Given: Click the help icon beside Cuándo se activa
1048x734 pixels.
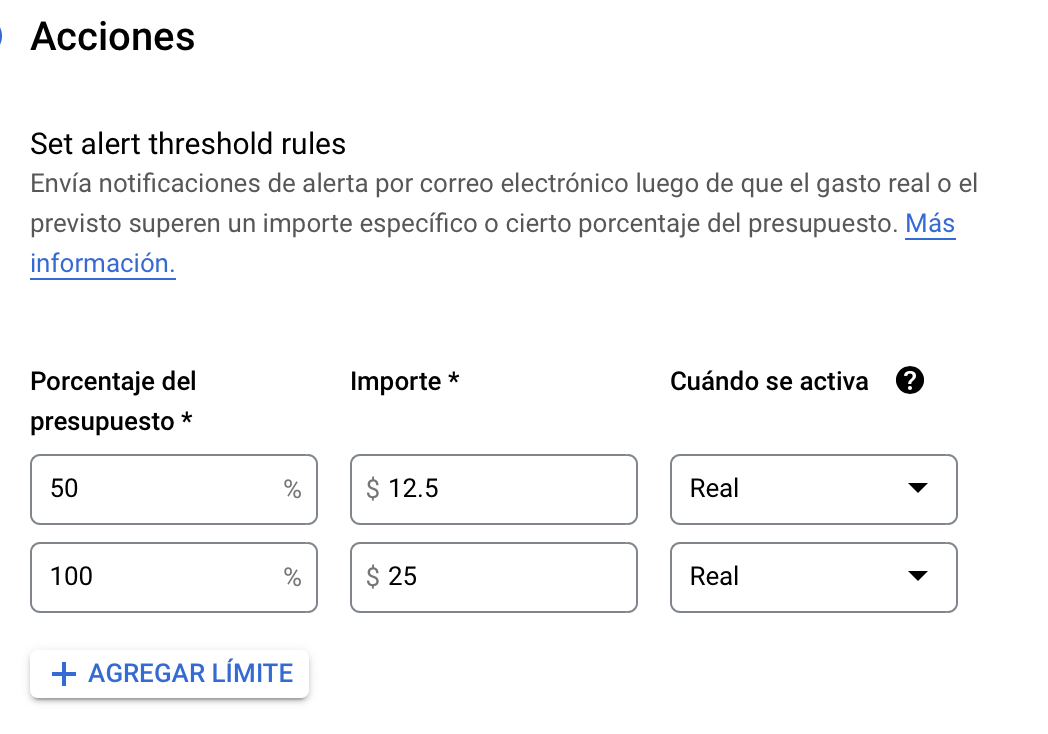Looking at the screenshot, I should pyautogui.click(x=910, y=380).
